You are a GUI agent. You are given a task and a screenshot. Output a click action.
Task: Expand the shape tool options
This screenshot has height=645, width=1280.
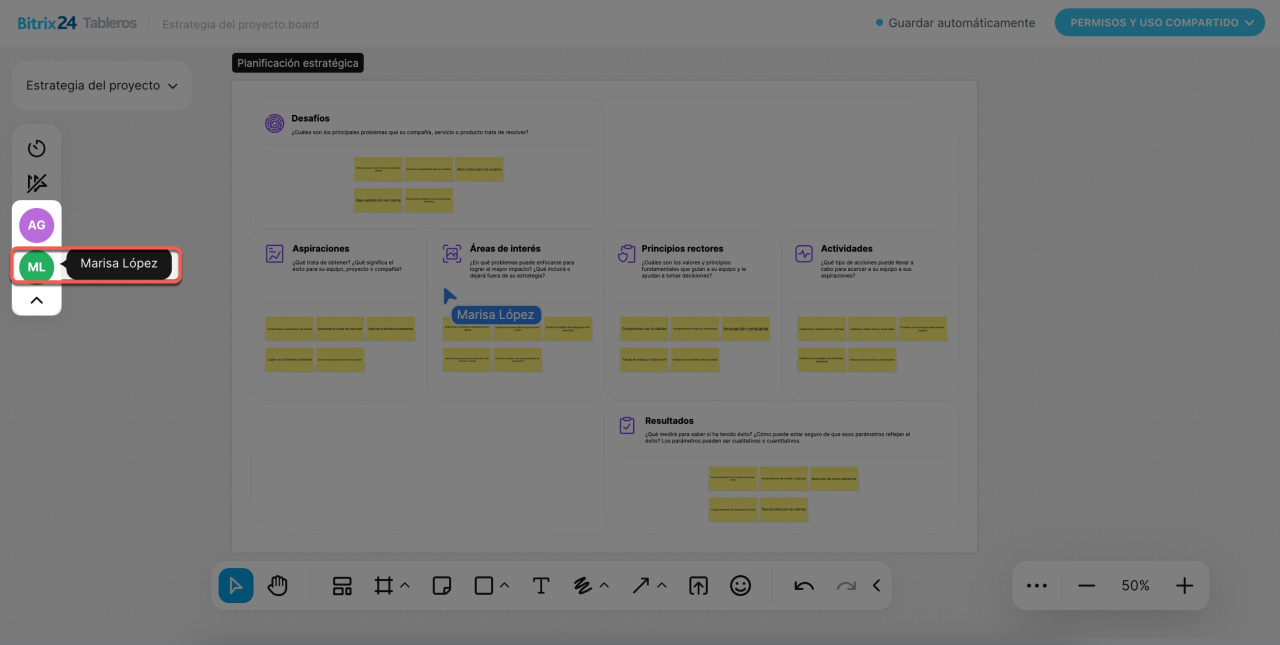tap(505, 586)
